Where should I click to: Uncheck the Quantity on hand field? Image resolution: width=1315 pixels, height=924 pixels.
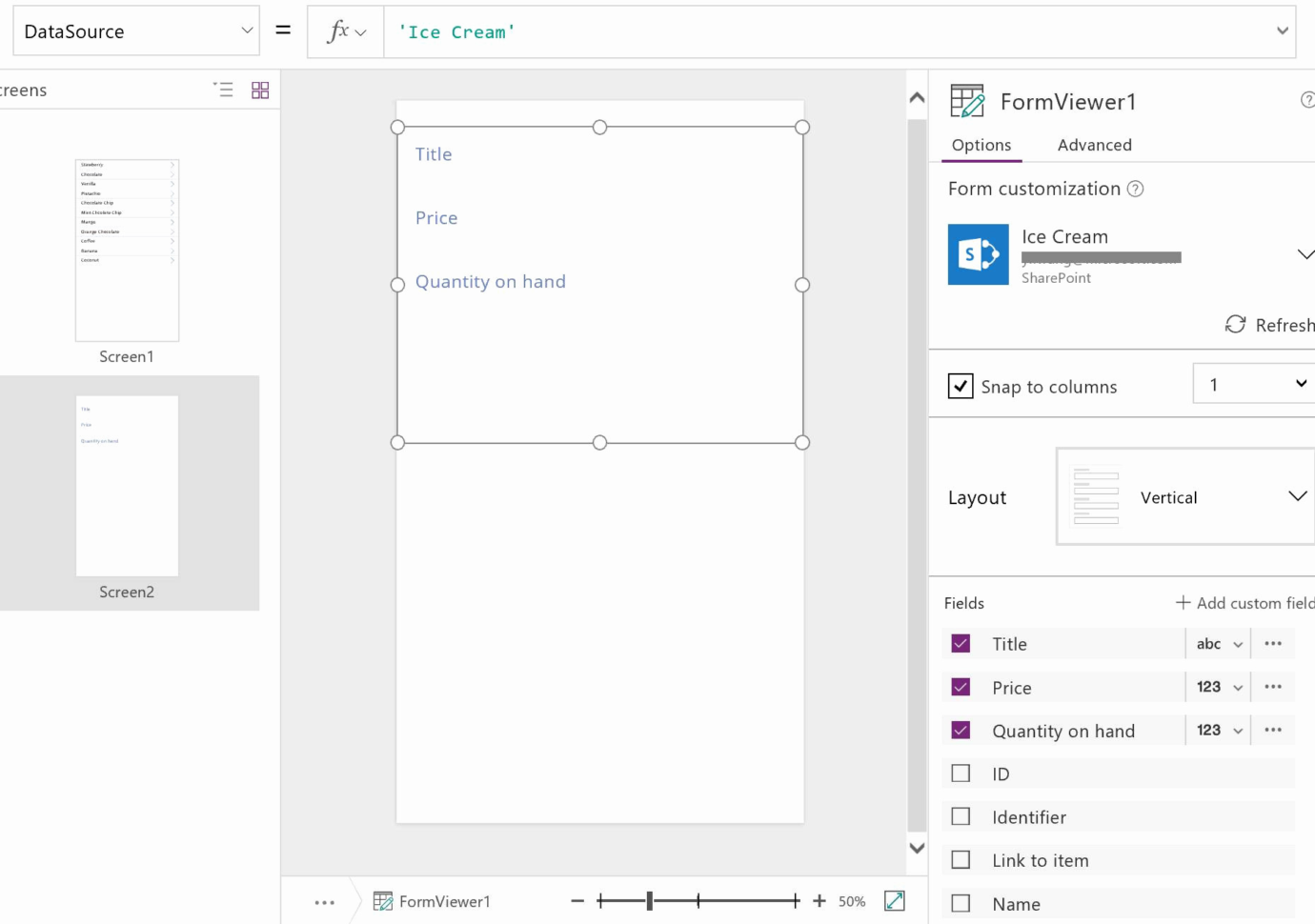click(x=961, y=731)
